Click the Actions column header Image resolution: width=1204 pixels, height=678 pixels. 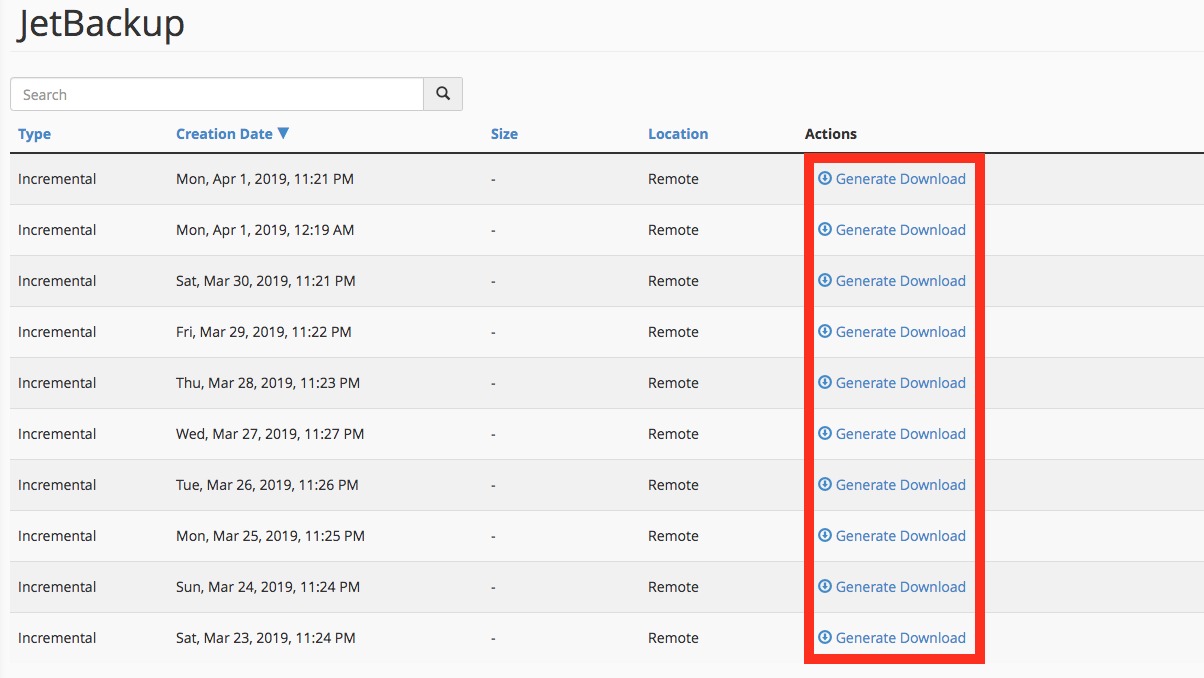tap(831, 134)
